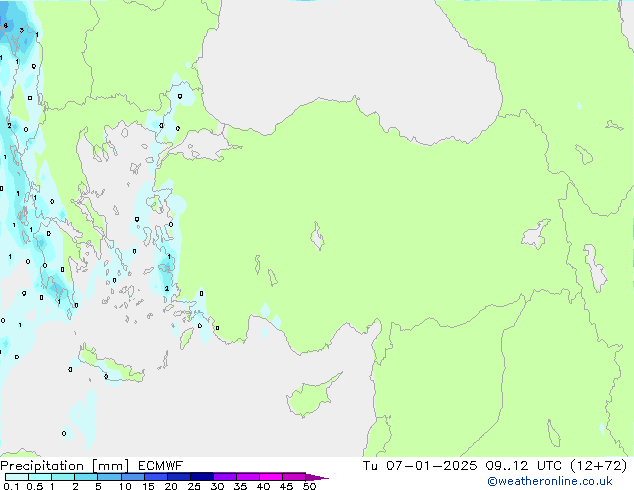Select the 45–50 mm legend swatch
The image size is (634, 490).
coord(294,477)
